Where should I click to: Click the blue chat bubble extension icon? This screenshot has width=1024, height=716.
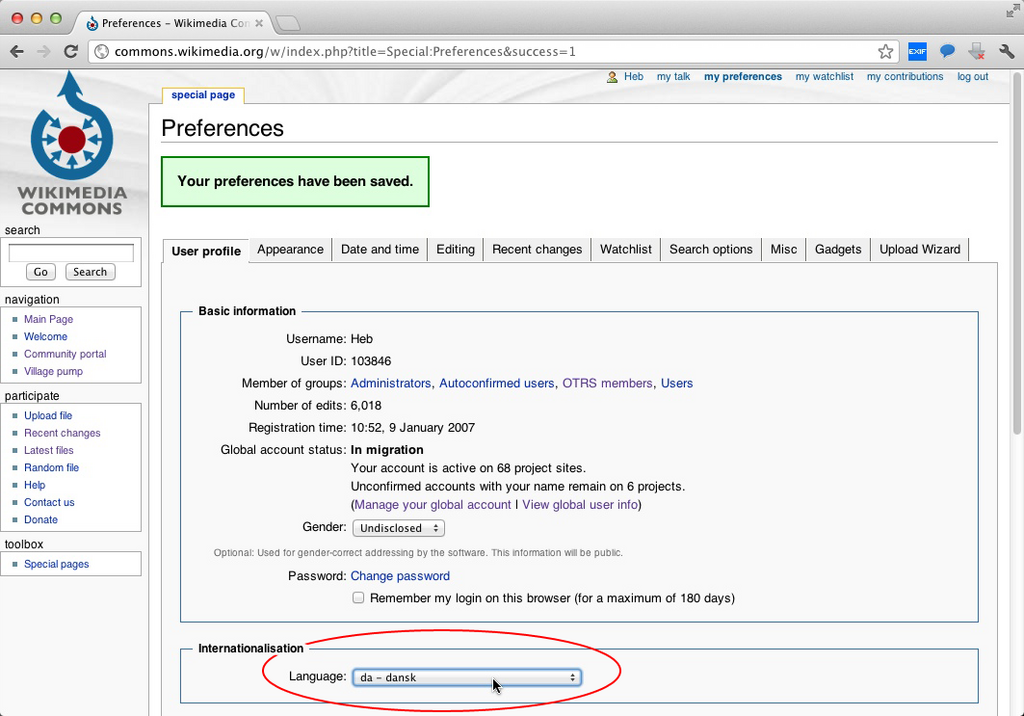[947, 51]
